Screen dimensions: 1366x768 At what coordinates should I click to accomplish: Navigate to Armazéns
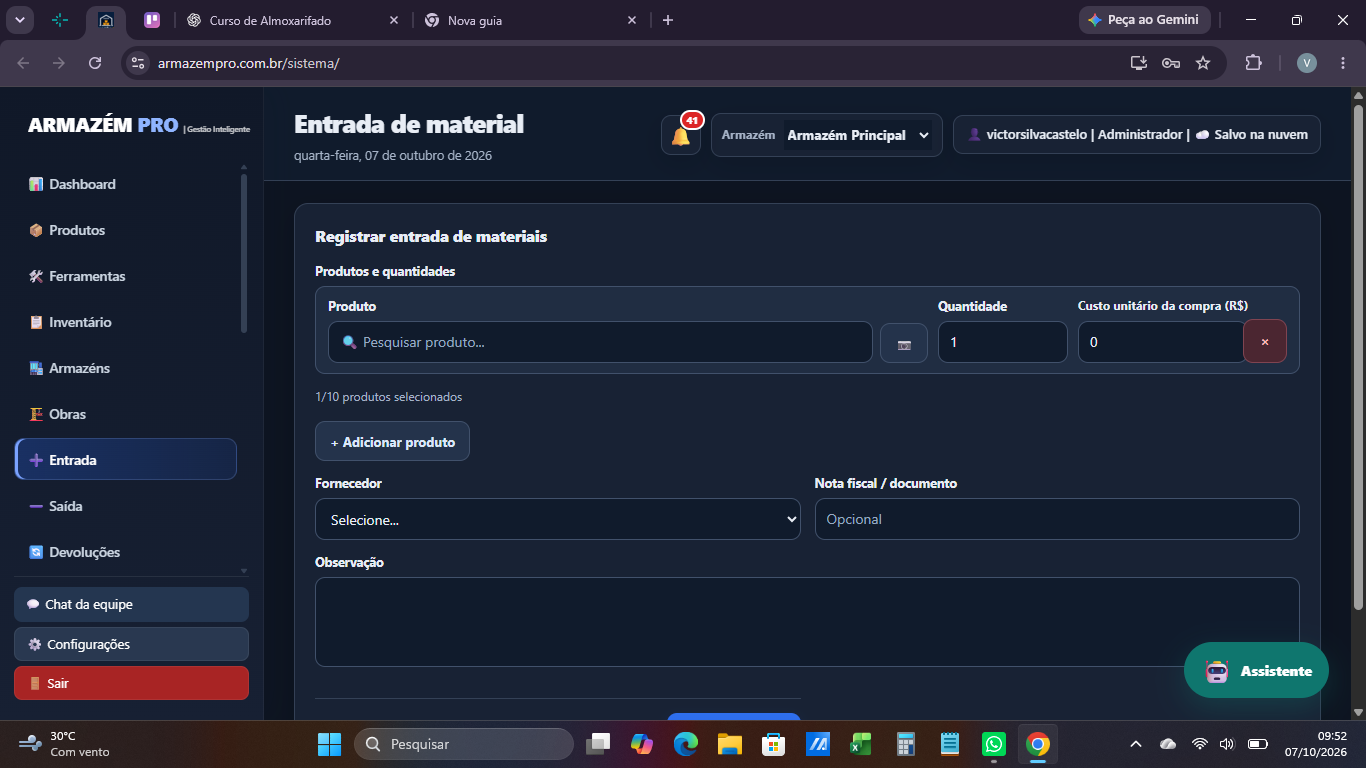pyautogui.click(x=125, y=368)
